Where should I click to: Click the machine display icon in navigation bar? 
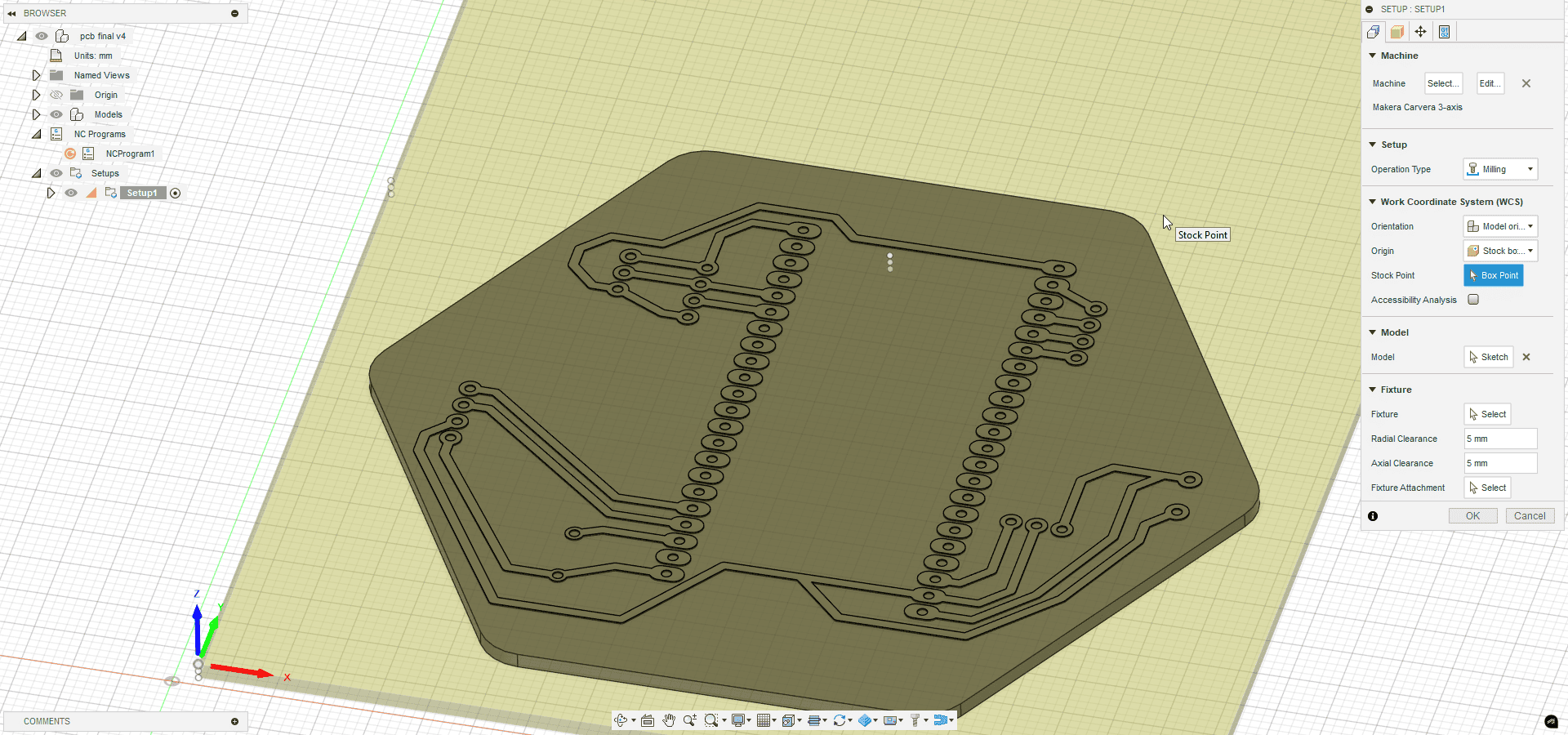(890, 720)
